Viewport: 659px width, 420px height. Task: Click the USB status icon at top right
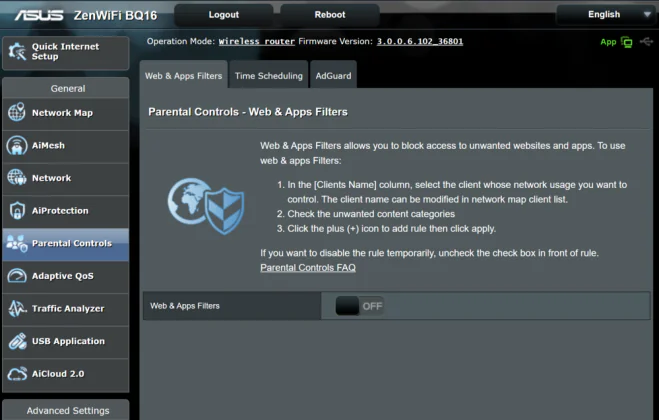tap(646, 42)
